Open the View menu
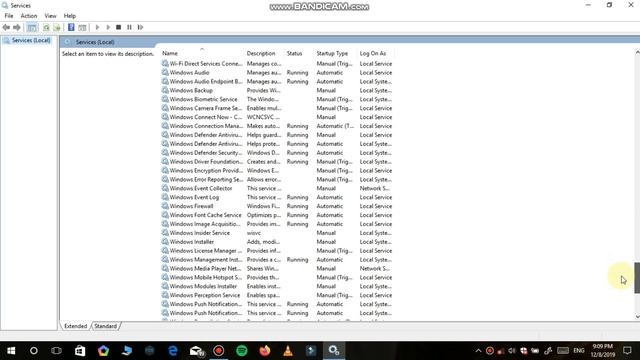 [x=50, y=16]
